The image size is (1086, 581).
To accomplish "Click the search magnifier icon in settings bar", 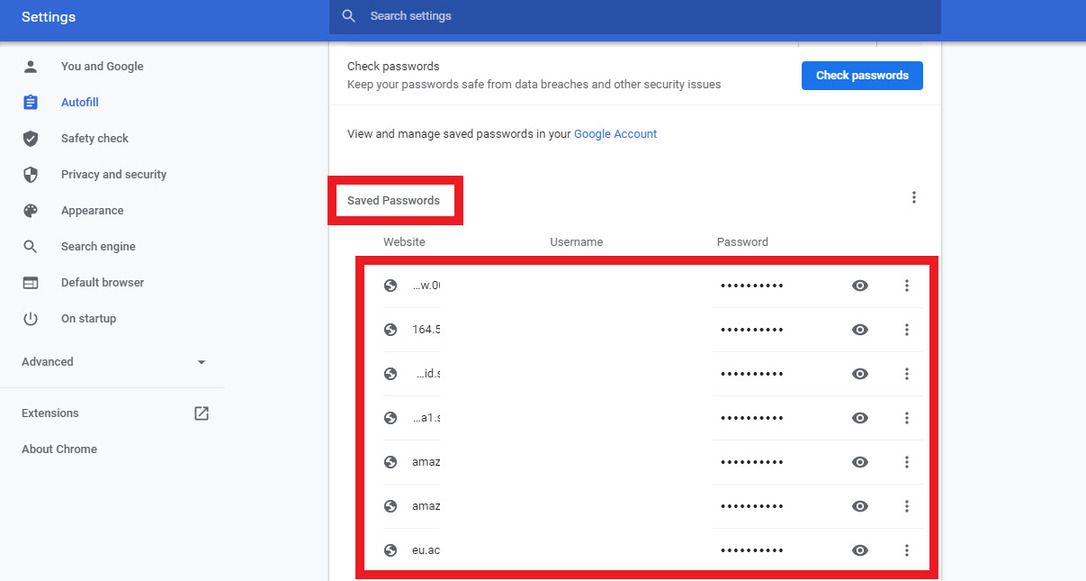I will coord(349,16).
